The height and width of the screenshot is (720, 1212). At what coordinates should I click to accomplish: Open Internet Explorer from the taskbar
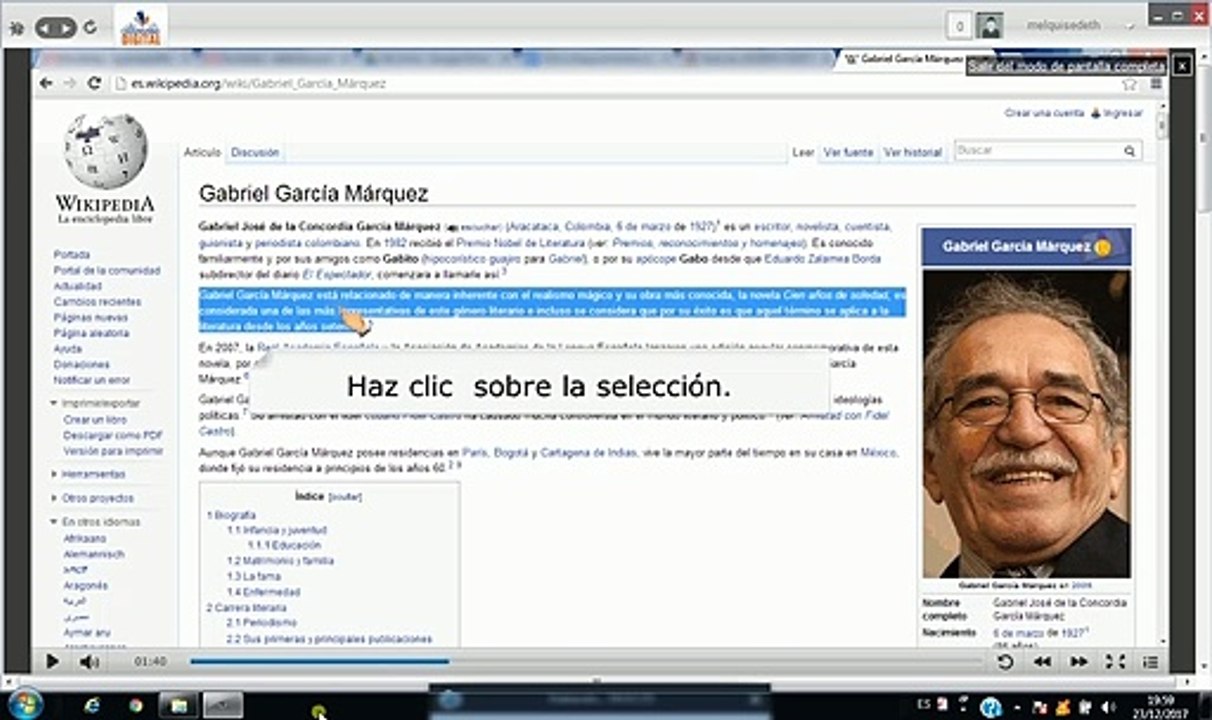(x=92, y=705)
